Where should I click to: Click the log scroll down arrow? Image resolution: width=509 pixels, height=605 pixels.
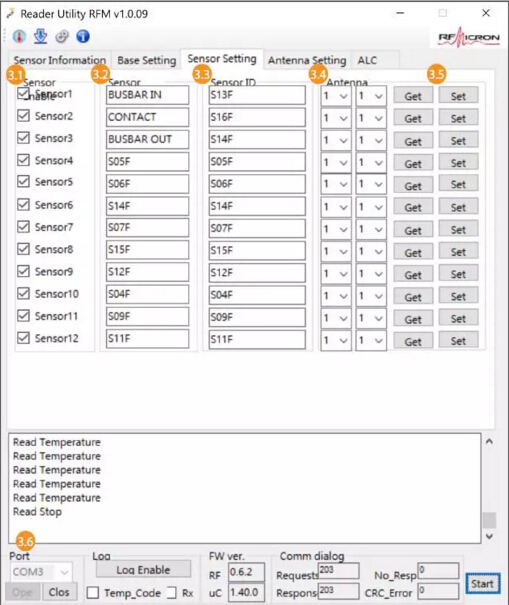489,536
